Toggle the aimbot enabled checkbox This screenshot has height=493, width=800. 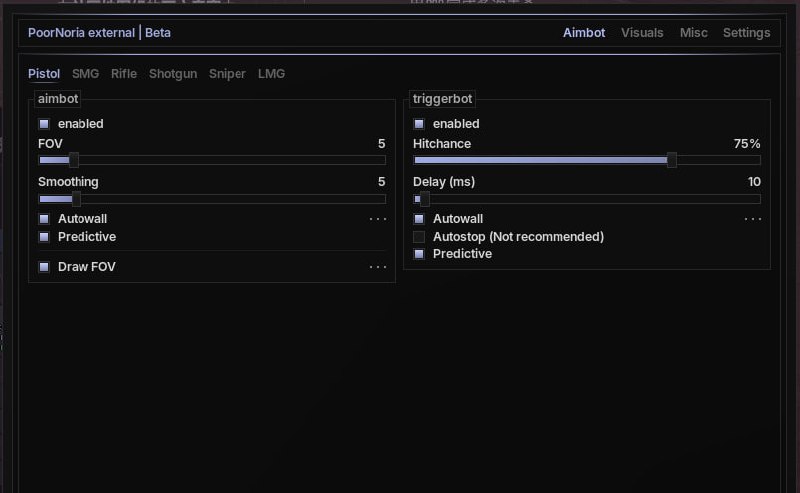(x=44, y=124)
